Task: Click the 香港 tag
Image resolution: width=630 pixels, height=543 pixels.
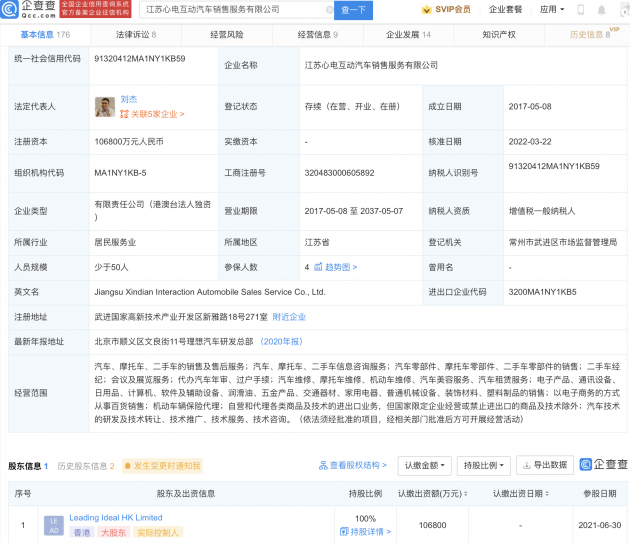Action: coord(82,533)
